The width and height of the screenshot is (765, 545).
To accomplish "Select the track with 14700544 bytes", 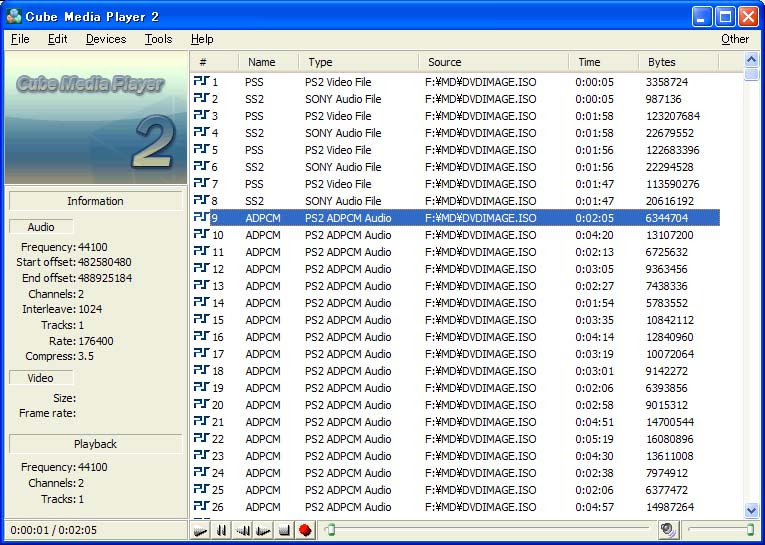I will point(456,422).
